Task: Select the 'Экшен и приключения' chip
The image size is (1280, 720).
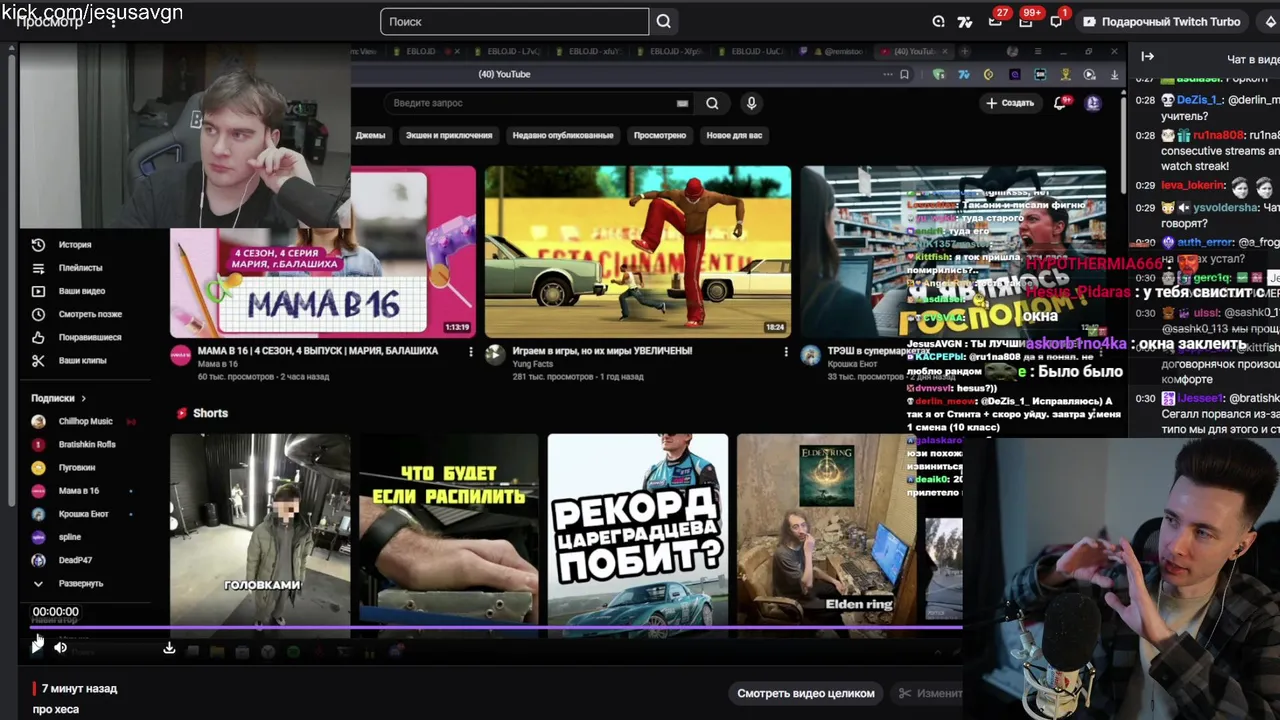Action: coord(449,135)
